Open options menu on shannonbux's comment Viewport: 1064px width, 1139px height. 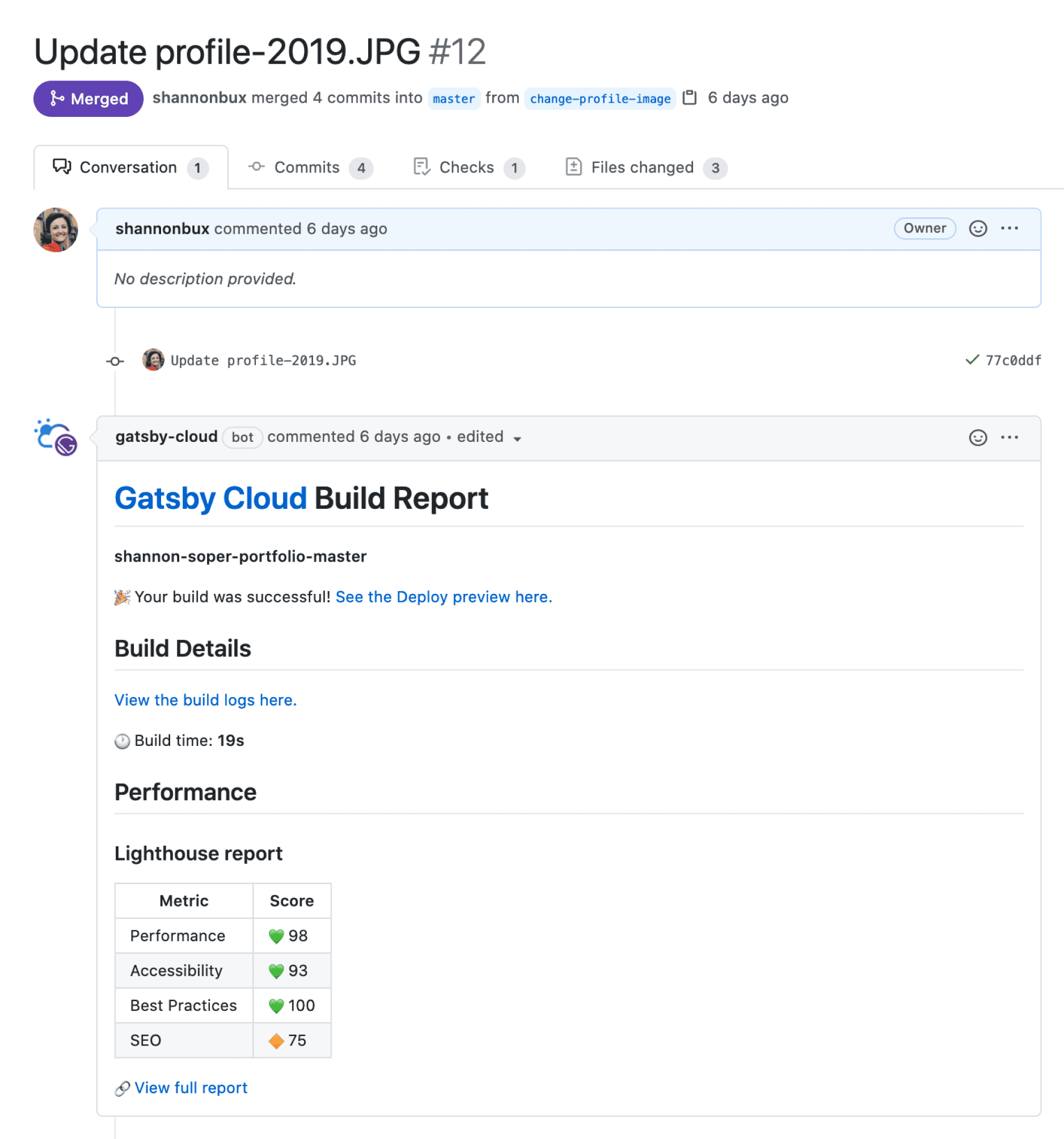coord(1009,229)
